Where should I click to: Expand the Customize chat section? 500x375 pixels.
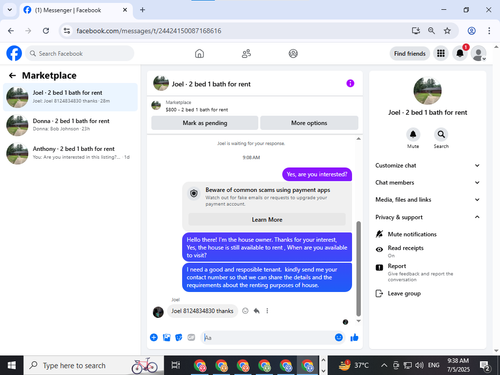point(428,165)
